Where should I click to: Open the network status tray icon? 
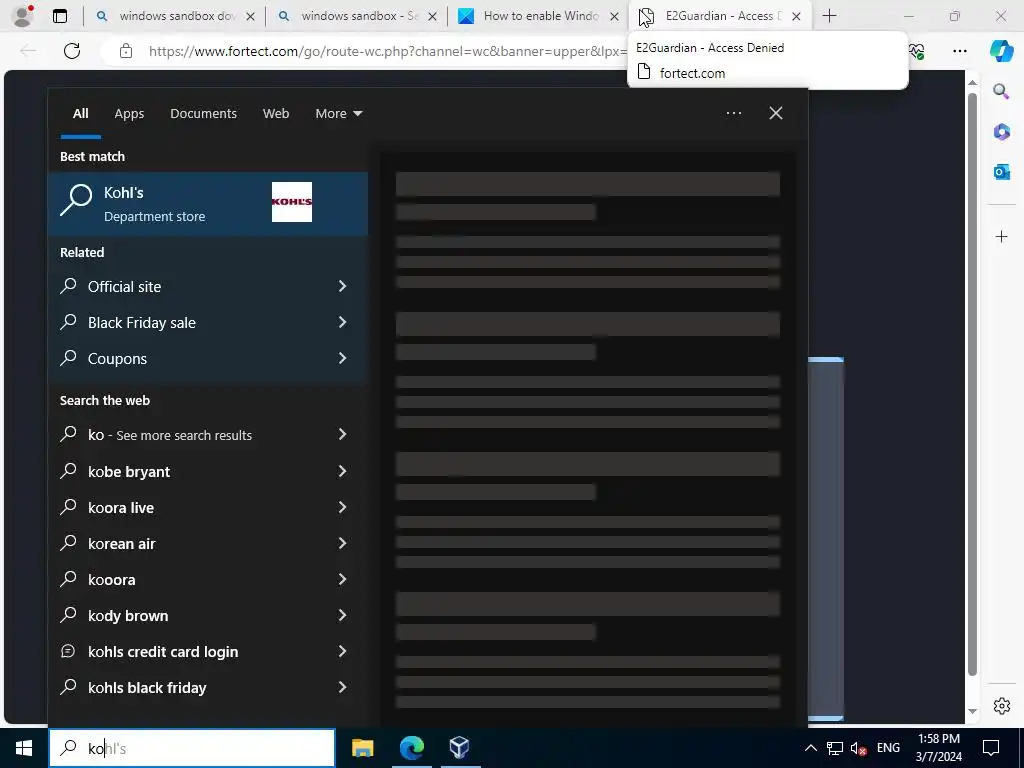(835, 748)
